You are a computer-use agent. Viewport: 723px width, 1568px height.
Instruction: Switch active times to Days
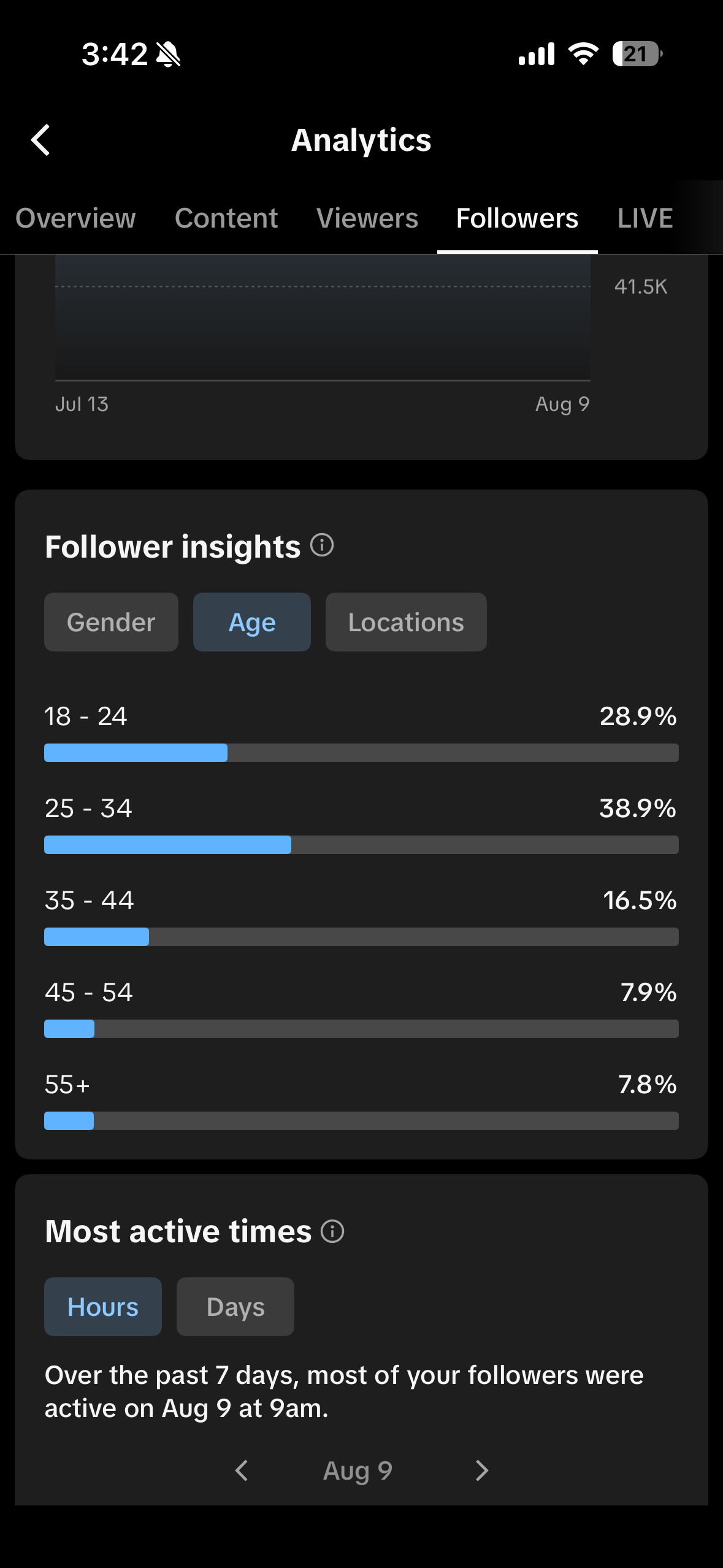pos(235,1307)
